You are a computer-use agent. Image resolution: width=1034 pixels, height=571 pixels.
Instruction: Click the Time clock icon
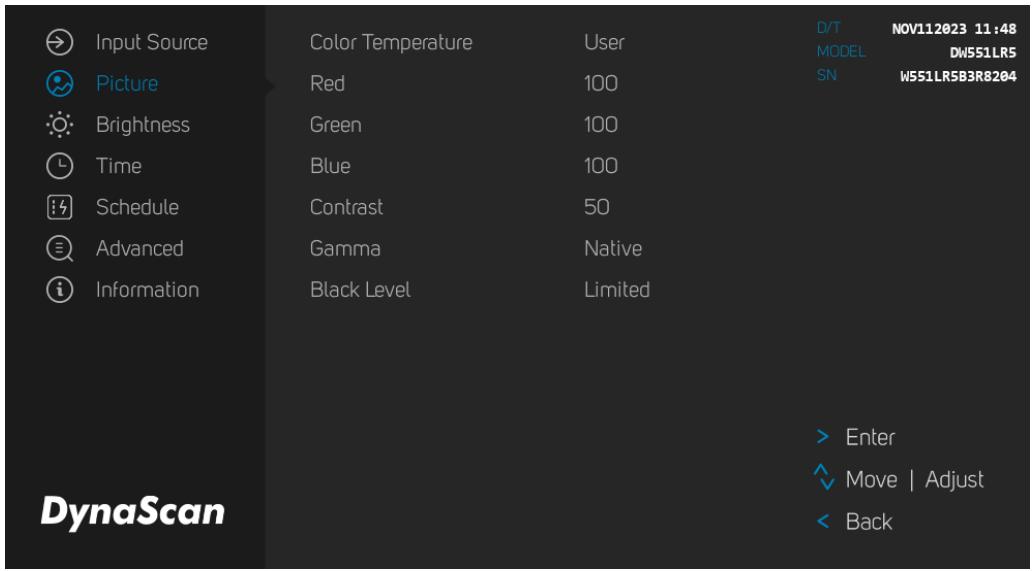(x=59, y=166)
